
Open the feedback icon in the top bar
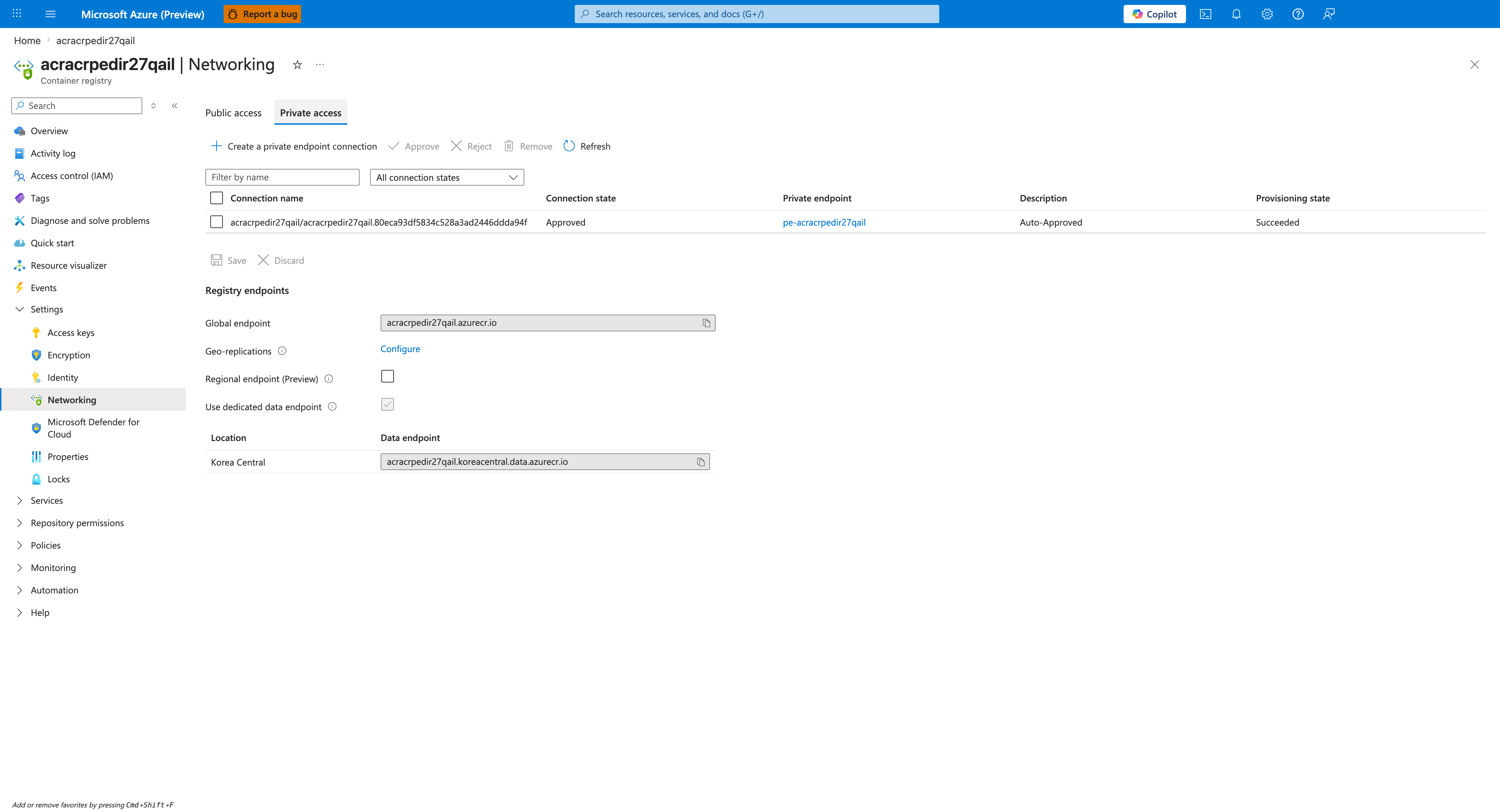1329,14
